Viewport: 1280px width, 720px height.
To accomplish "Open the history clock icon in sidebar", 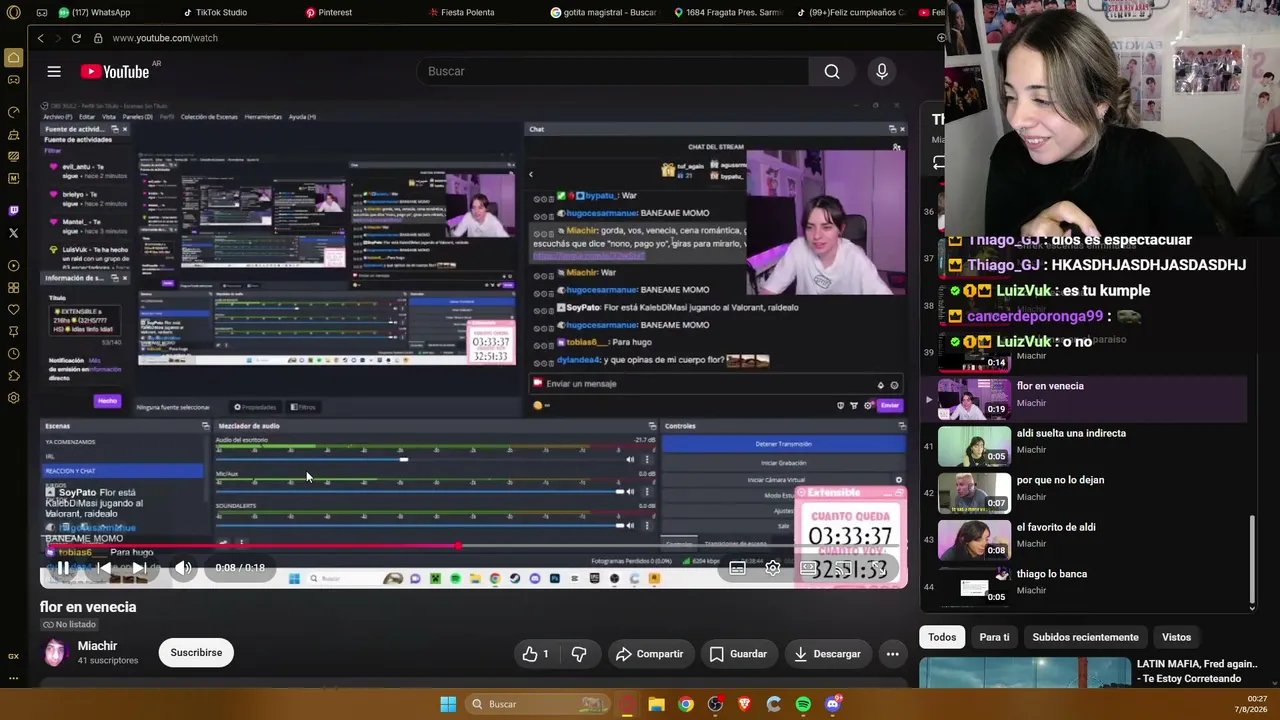I will click(14, 354).
